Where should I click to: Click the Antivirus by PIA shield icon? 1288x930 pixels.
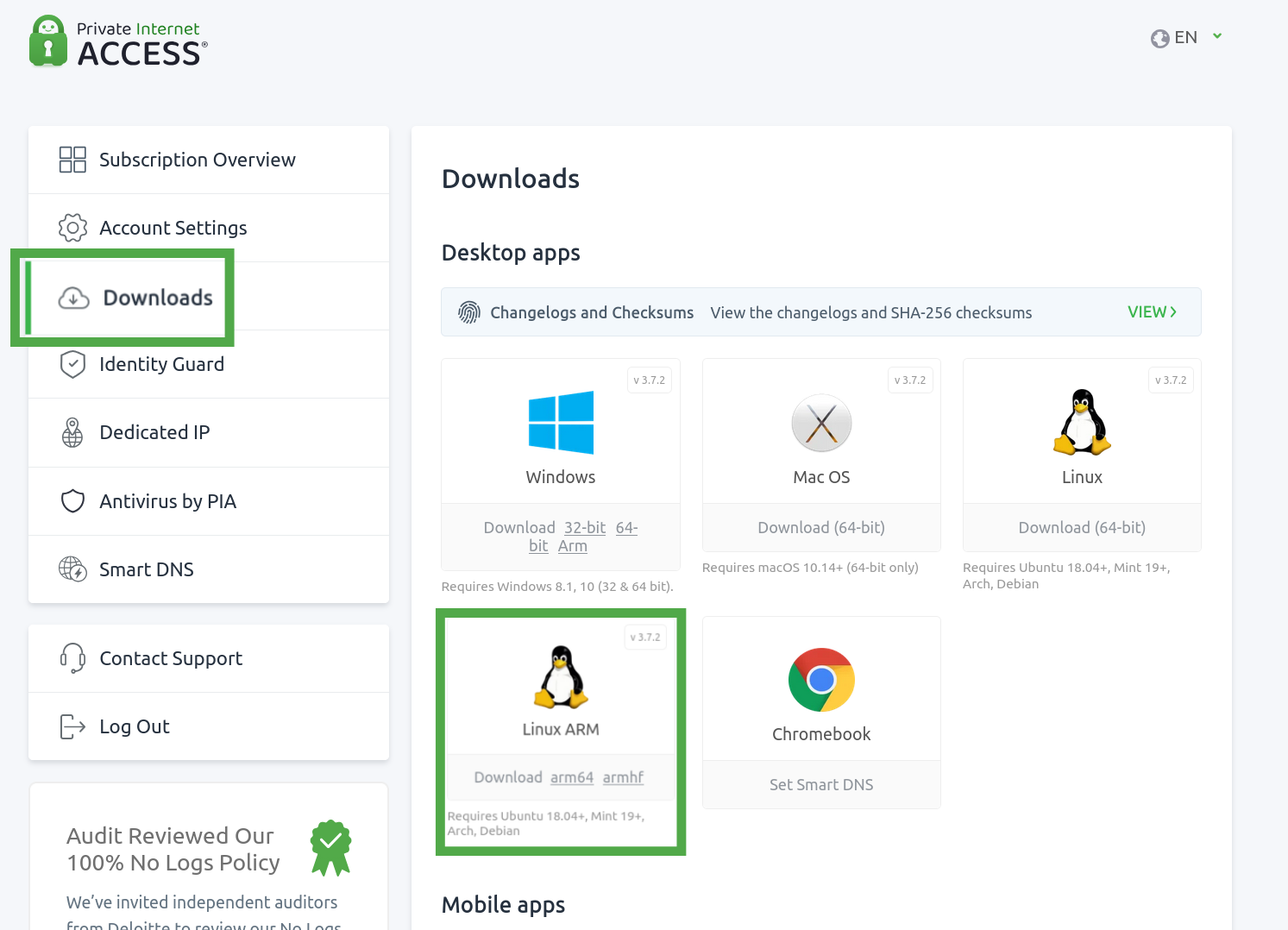[x=72, y=501]
